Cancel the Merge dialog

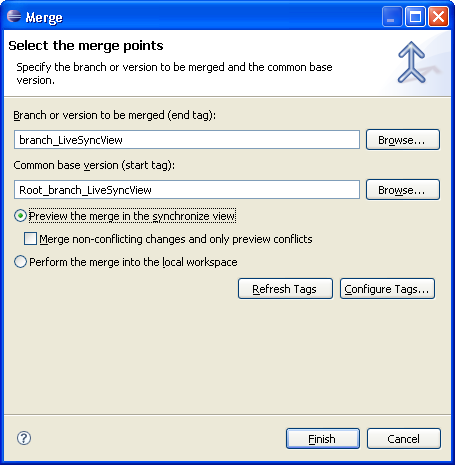click(x=404, y=439)
